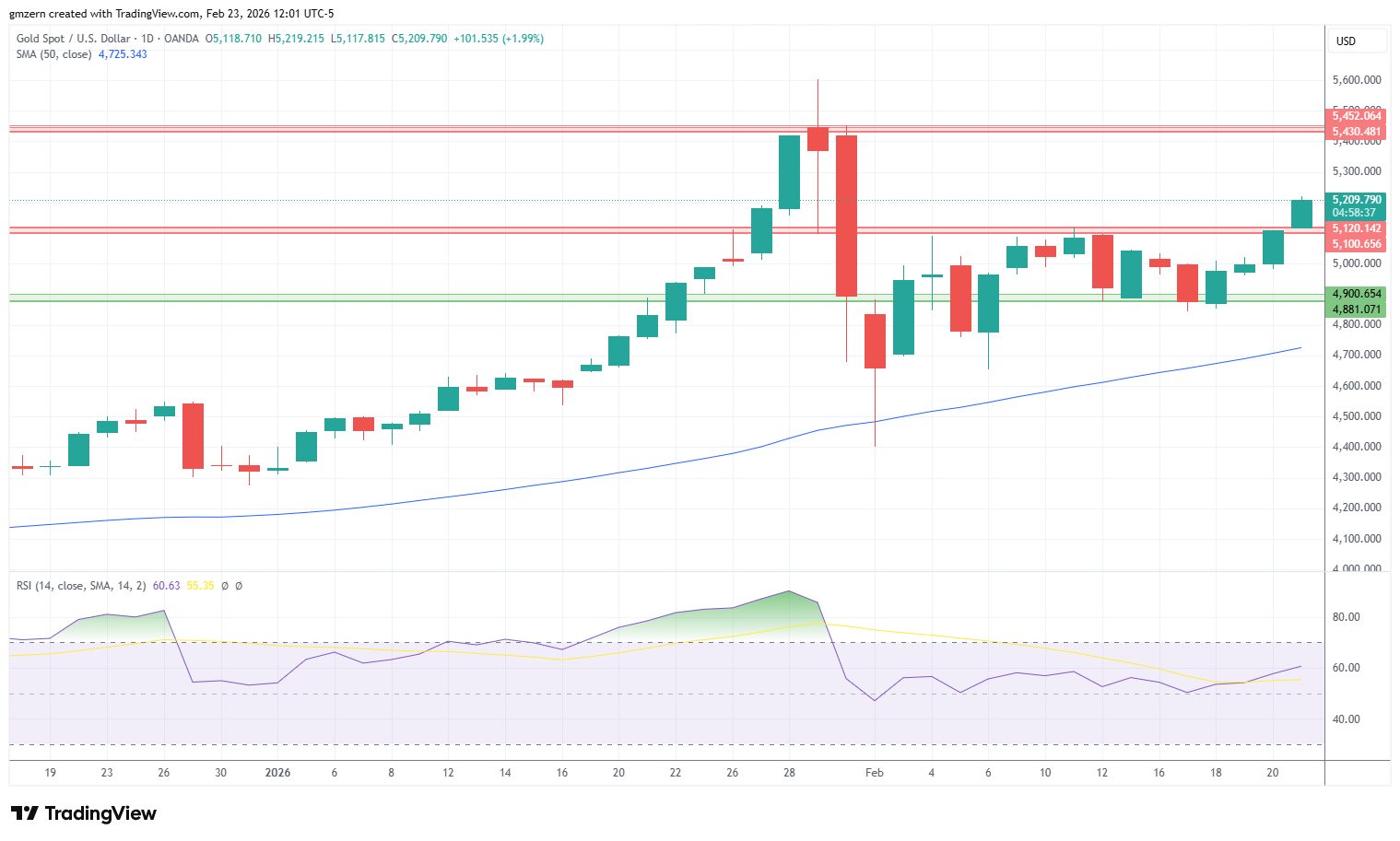Click the TradingView logo at bottom left
The height and width of the screenshot is (841, 1400).
click(x=84, y=813)
